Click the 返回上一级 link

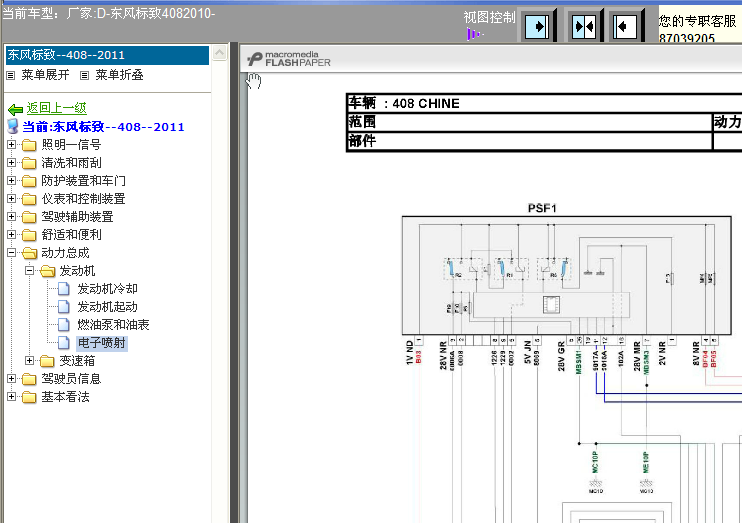tap(56, 108)
